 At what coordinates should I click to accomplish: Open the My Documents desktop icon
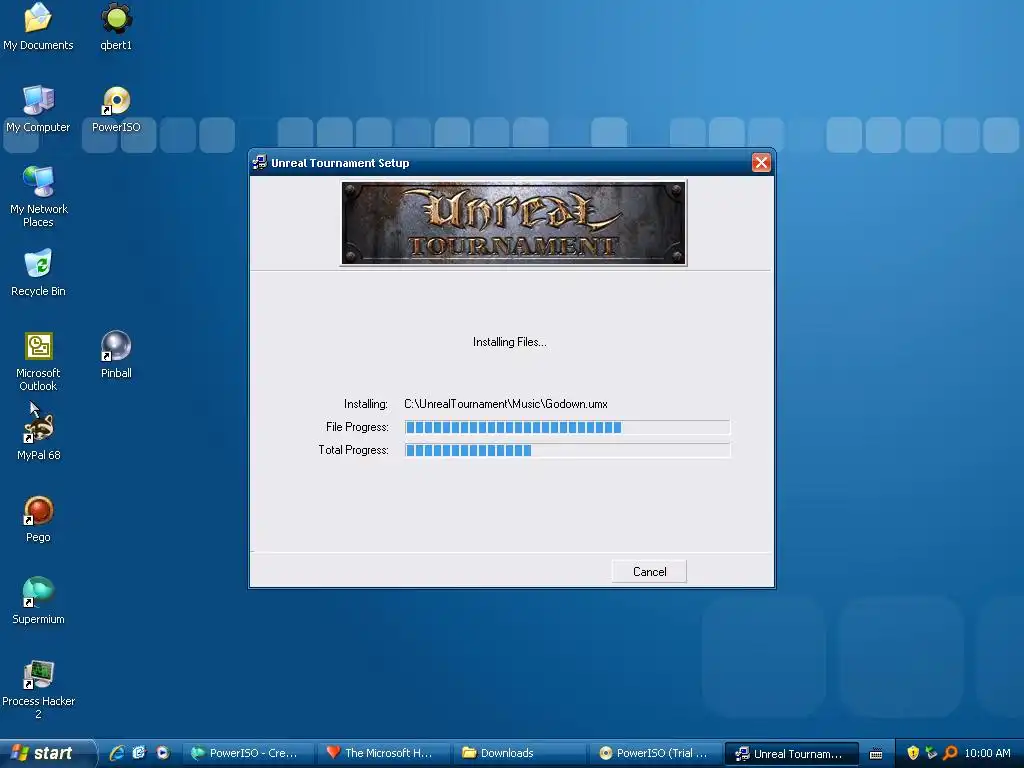tap(38, 26)
